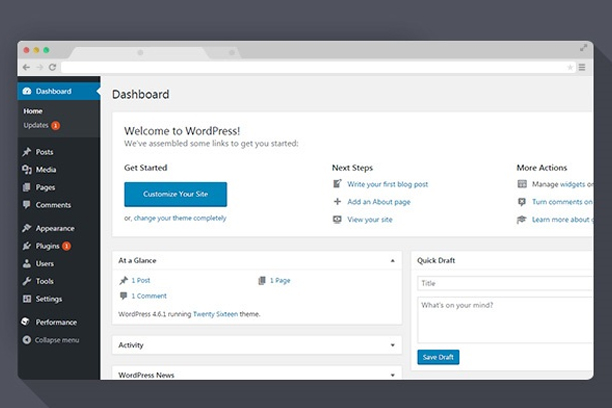This screenshot has width=612, height=408.
Task: Expand the Activity panel
Action: coord(393,345)
